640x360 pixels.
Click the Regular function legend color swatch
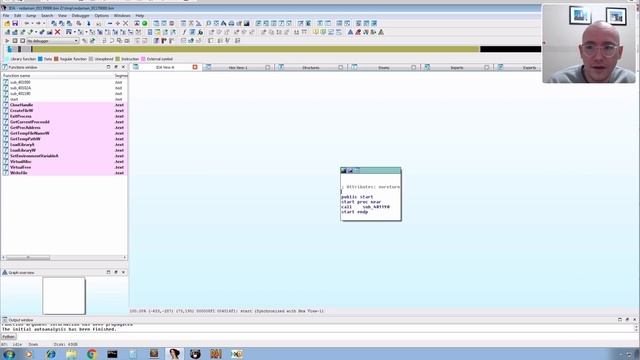(56, 59)
